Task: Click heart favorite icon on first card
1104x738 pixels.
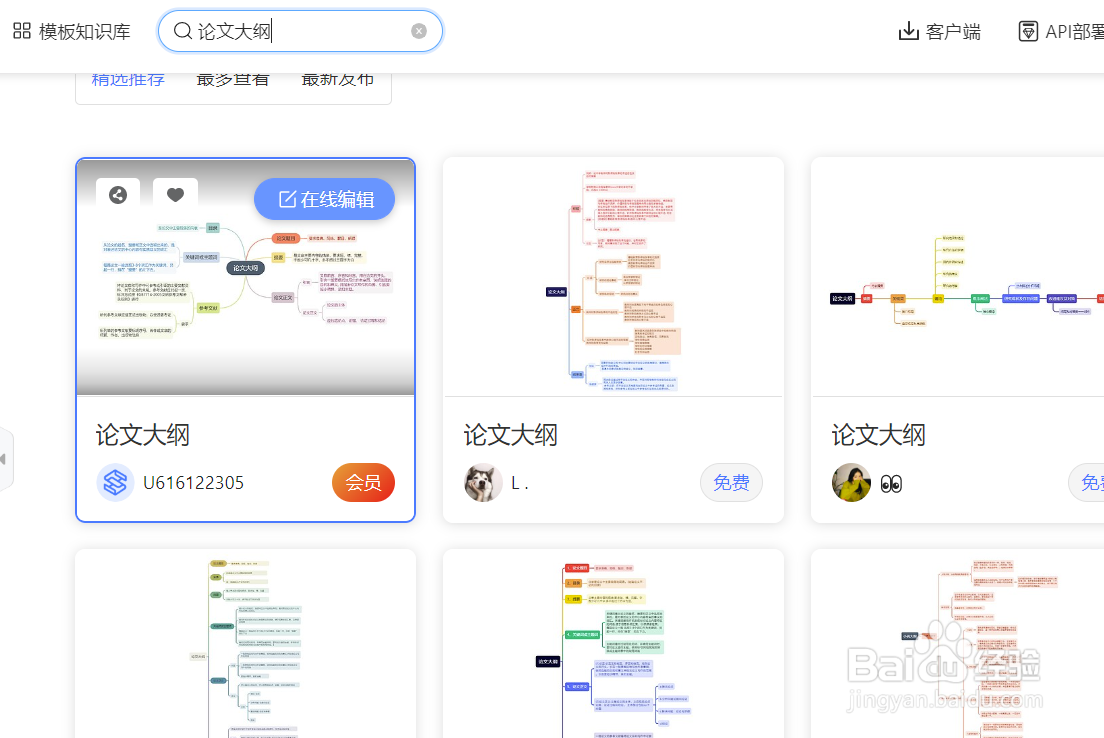Action: [x=175, y=195]
